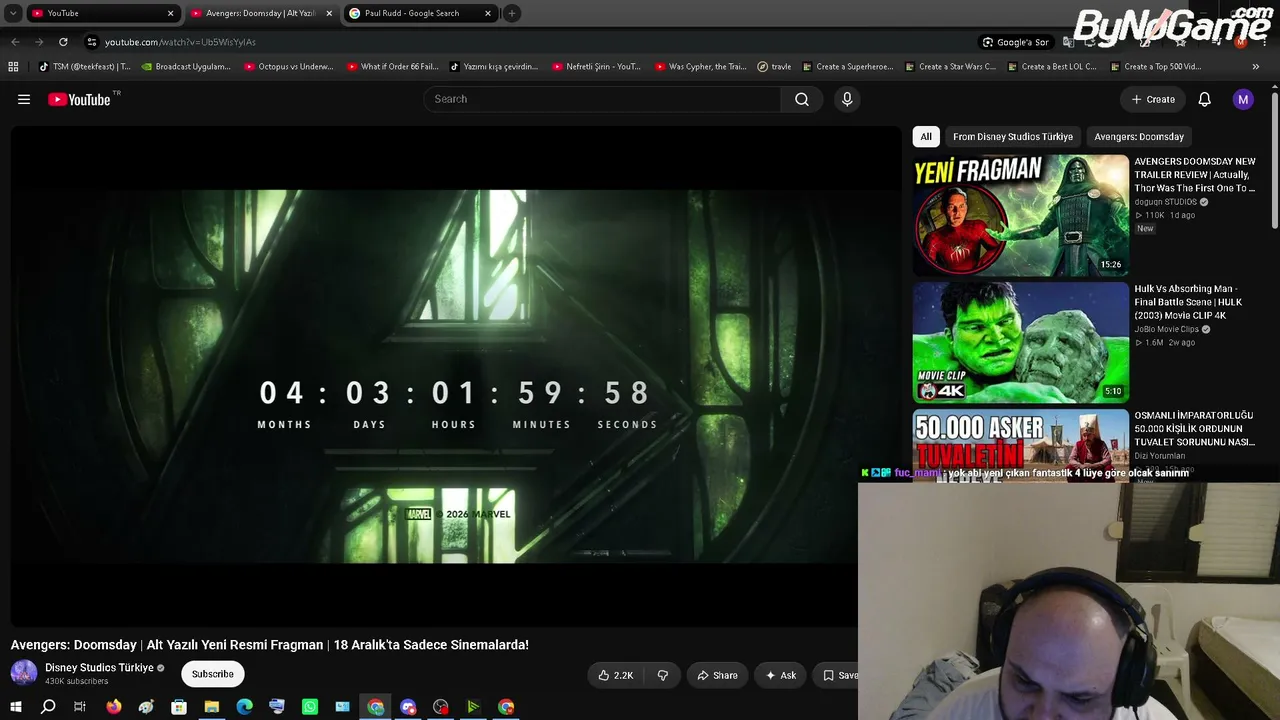Screen dimensions: 1280x720
Task: Close the first YouTube tab
Action: 170,13
